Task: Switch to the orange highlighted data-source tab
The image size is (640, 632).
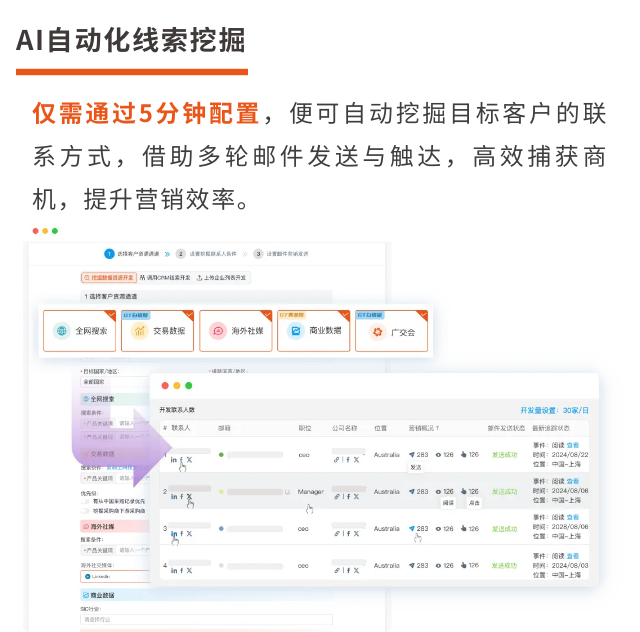Action: (109, 278)
